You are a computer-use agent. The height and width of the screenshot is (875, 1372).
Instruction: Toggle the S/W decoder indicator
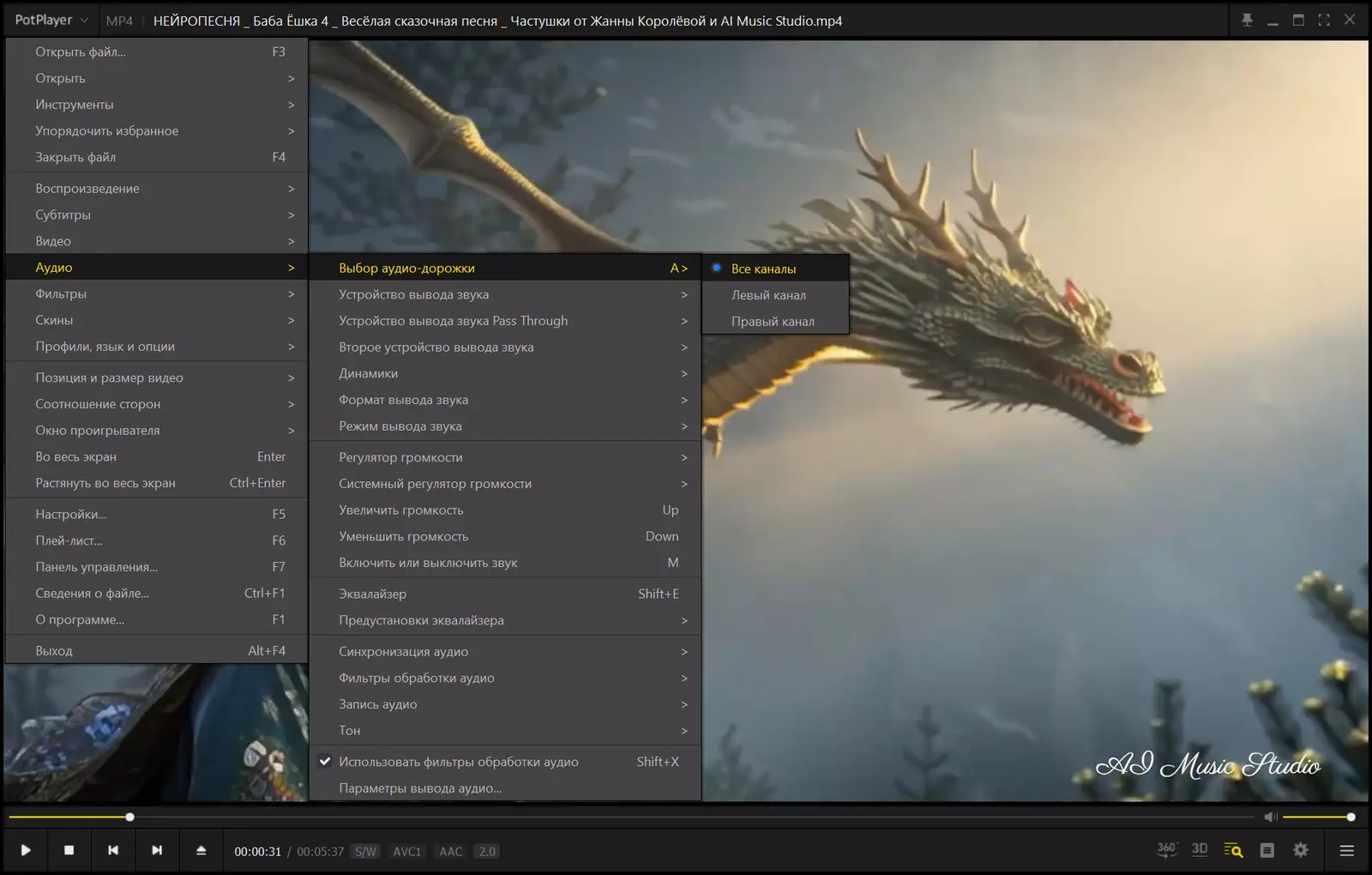click(366, 851)
